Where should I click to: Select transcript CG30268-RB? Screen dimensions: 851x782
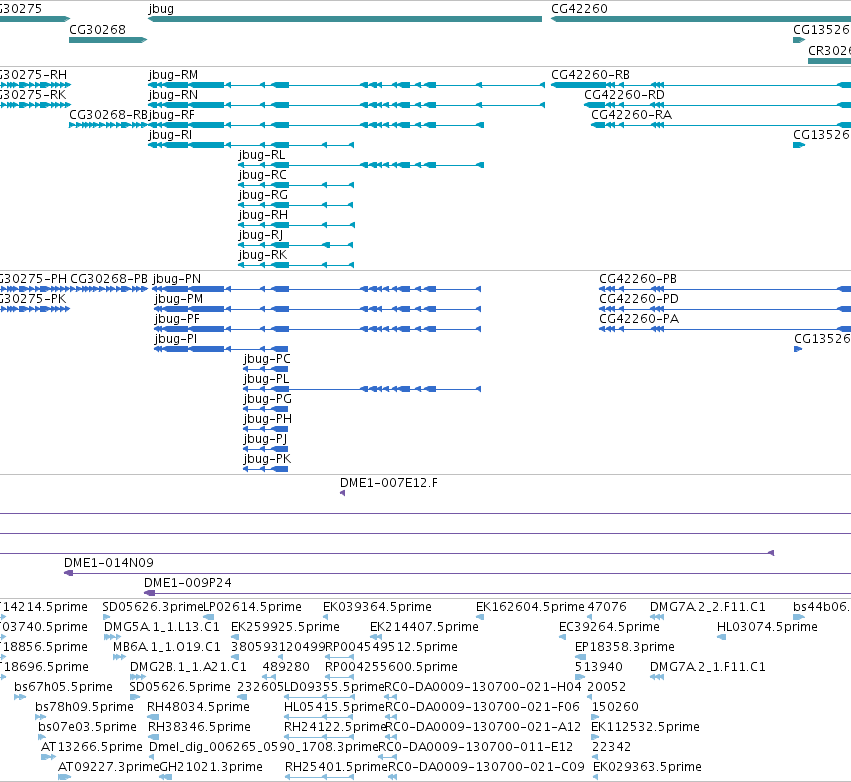(109, 115)
